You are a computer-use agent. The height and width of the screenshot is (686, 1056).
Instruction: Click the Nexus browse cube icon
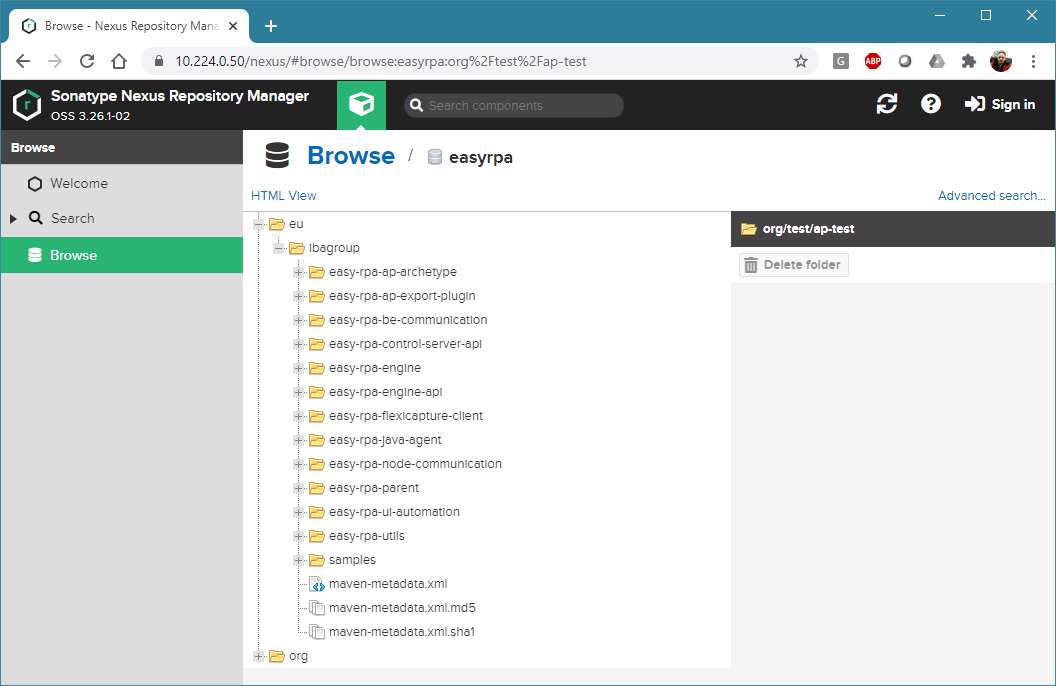pyautogui.click(x=361, y=105)
